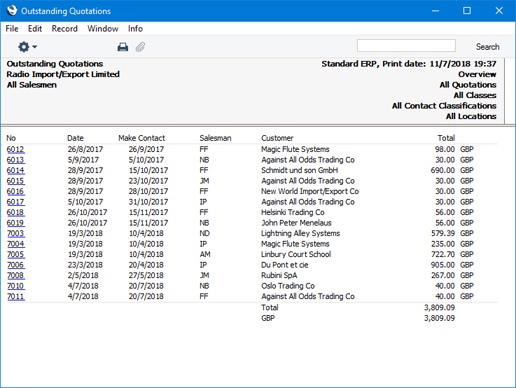The width and height of the screenshot is (516, 388).
Task: Click the Make Contact date 26/9/2017
Action: pyautogui.click(x=146, y=149)
